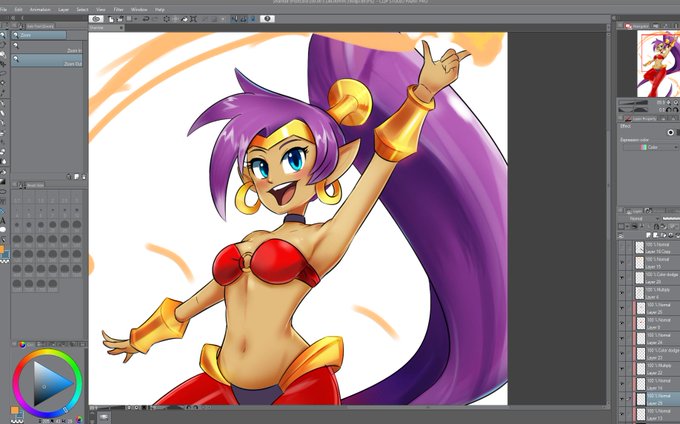Hide Layer 25 with its eye icon

pyautogui.click(x=622, y=308)
